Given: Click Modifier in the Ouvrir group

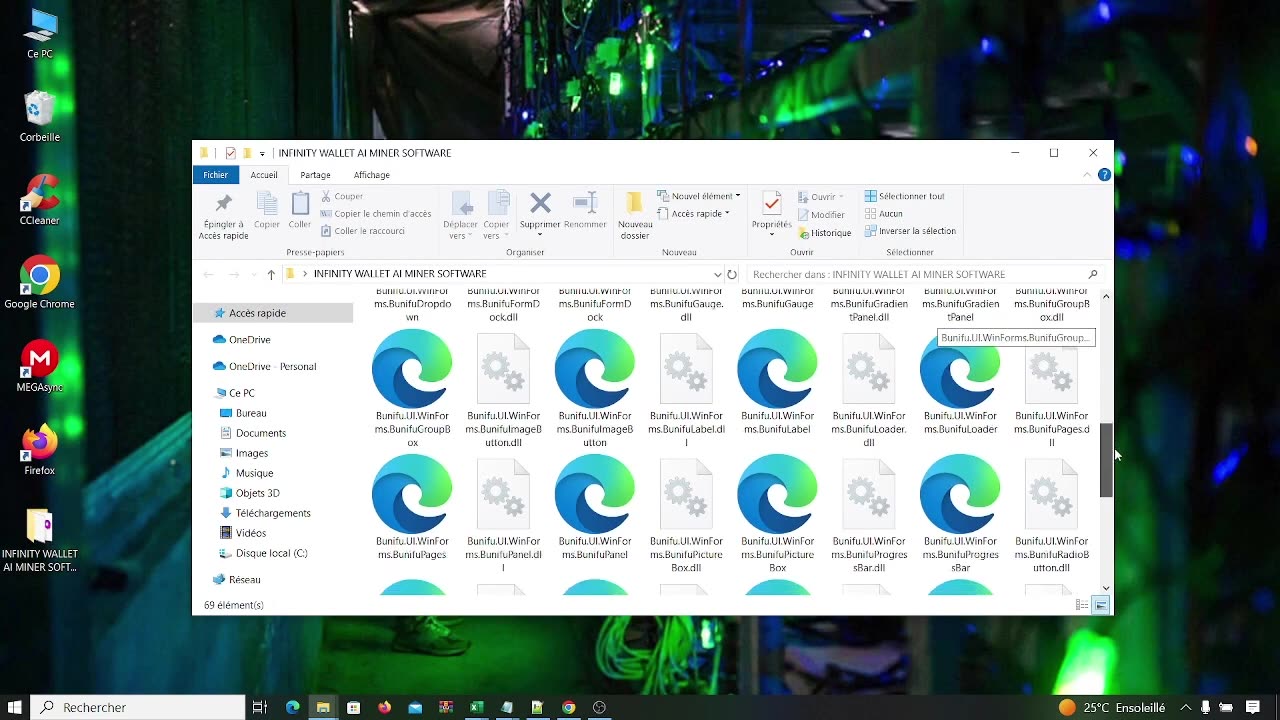Looking at the screenshot, I should click(821, 215).
